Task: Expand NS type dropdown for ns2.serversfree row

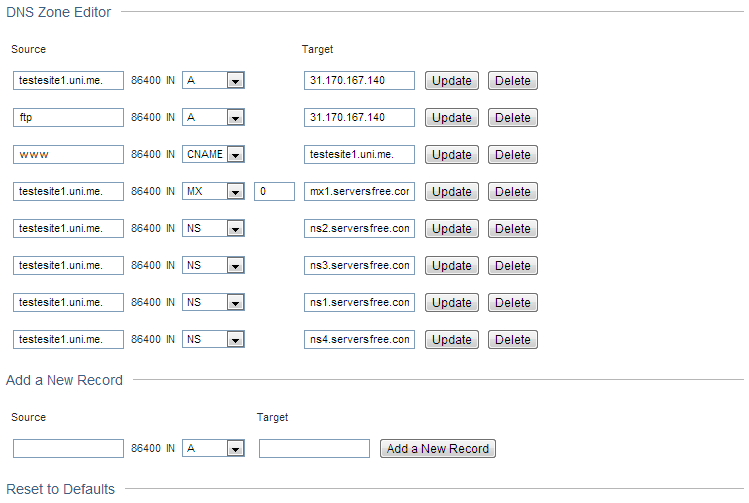Action: point(213,228)
